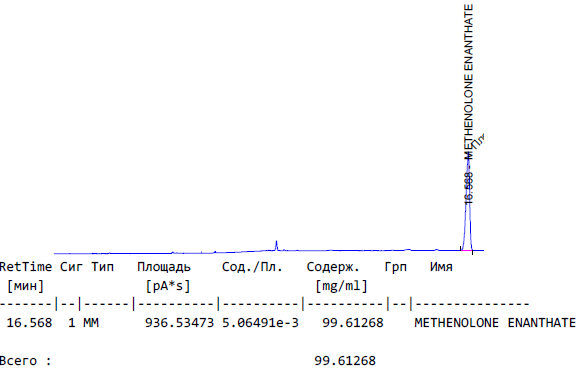This screenshot has height=373, width=587.
Task: Select the area value 936.53473
Action: point(179,323)
